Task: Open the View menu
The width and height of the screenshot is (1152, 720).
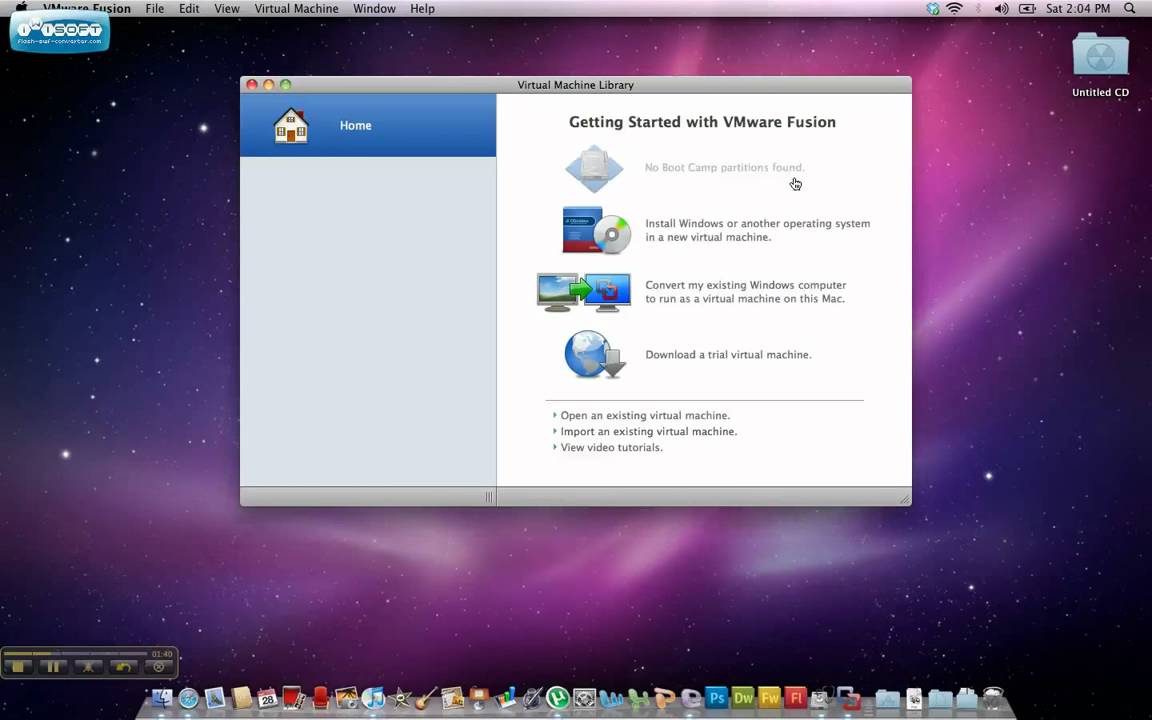Action: (x=226, y=9)
